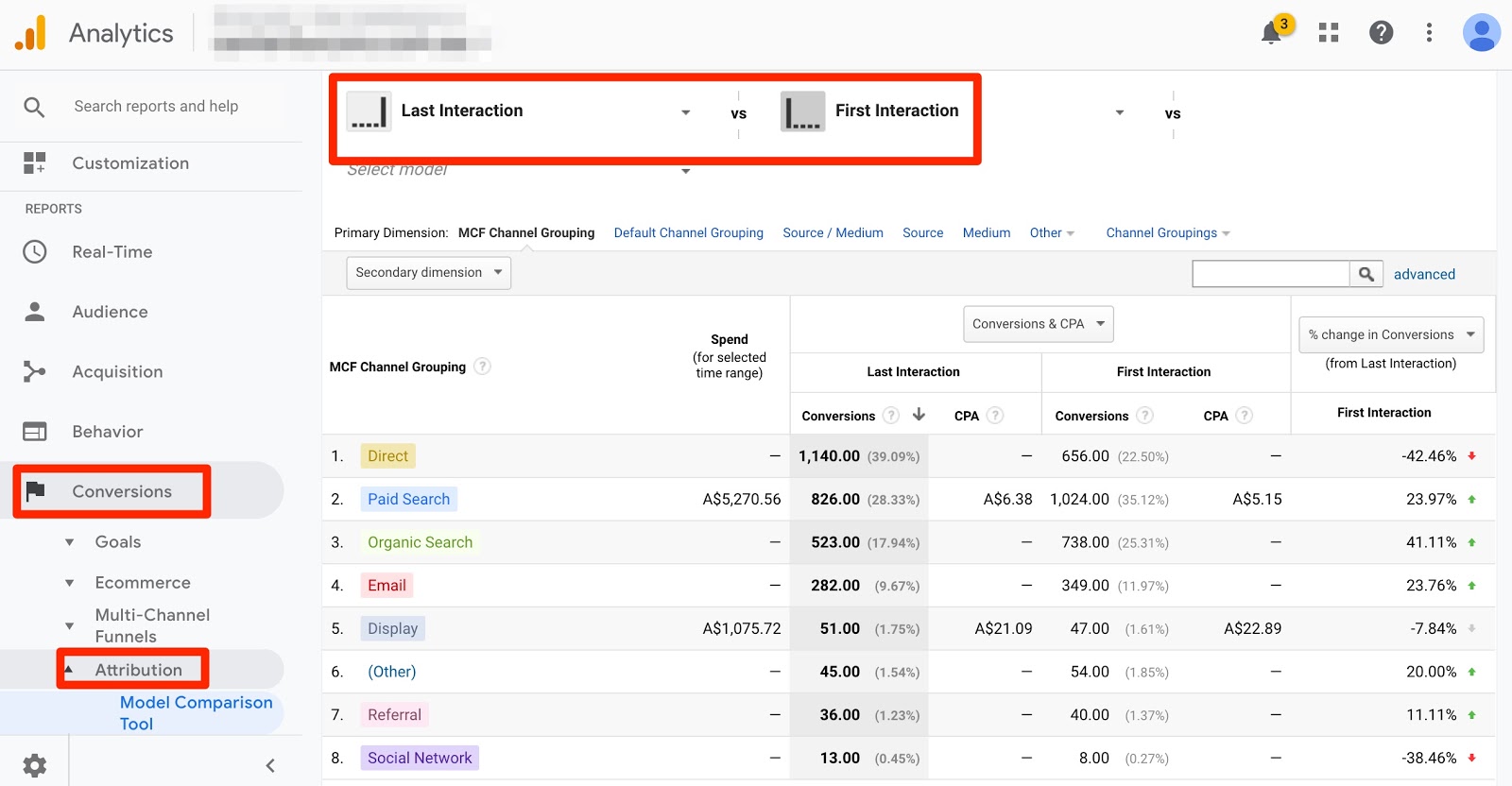Click the (Other) channel label
The image size is (1512, 786).
(391, 672)
